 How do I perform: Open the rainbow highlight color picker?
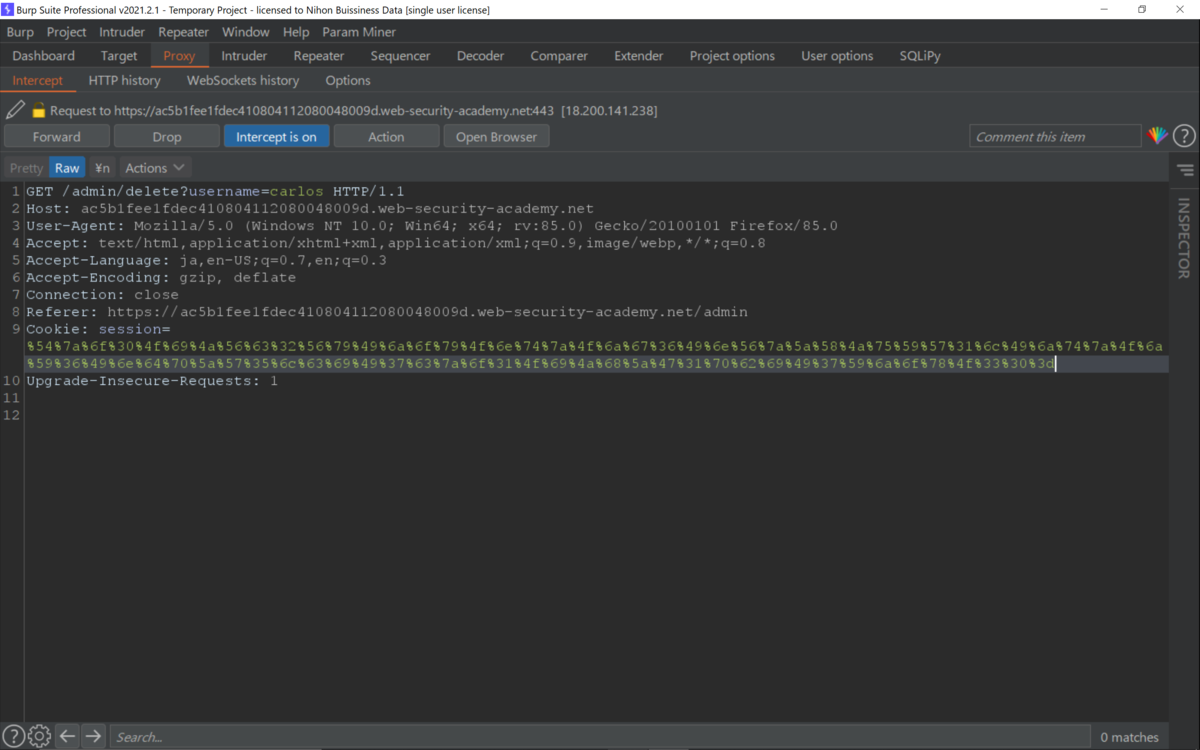click(1158, 136)
